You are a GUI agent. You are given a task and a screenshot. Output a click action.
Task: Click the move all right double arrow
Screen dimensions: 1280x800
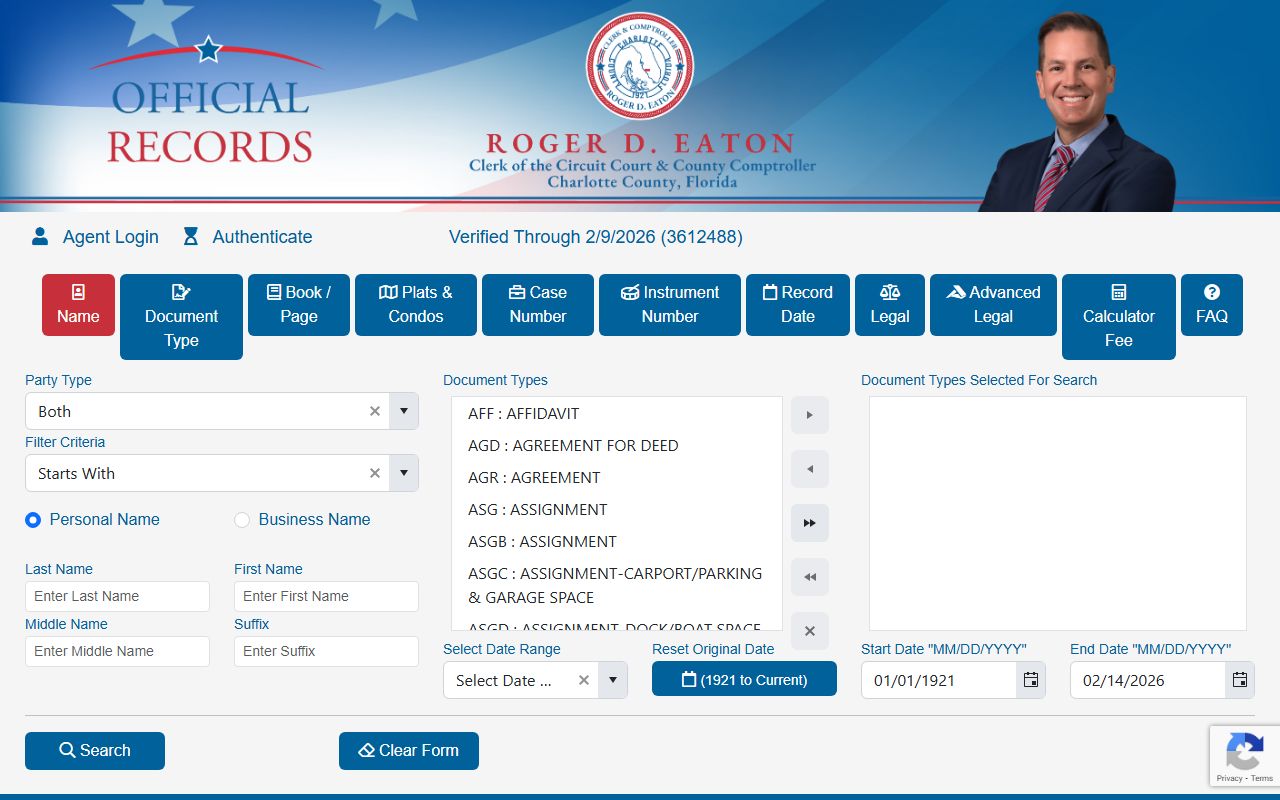pyautogui.click(x=810, y=523)
